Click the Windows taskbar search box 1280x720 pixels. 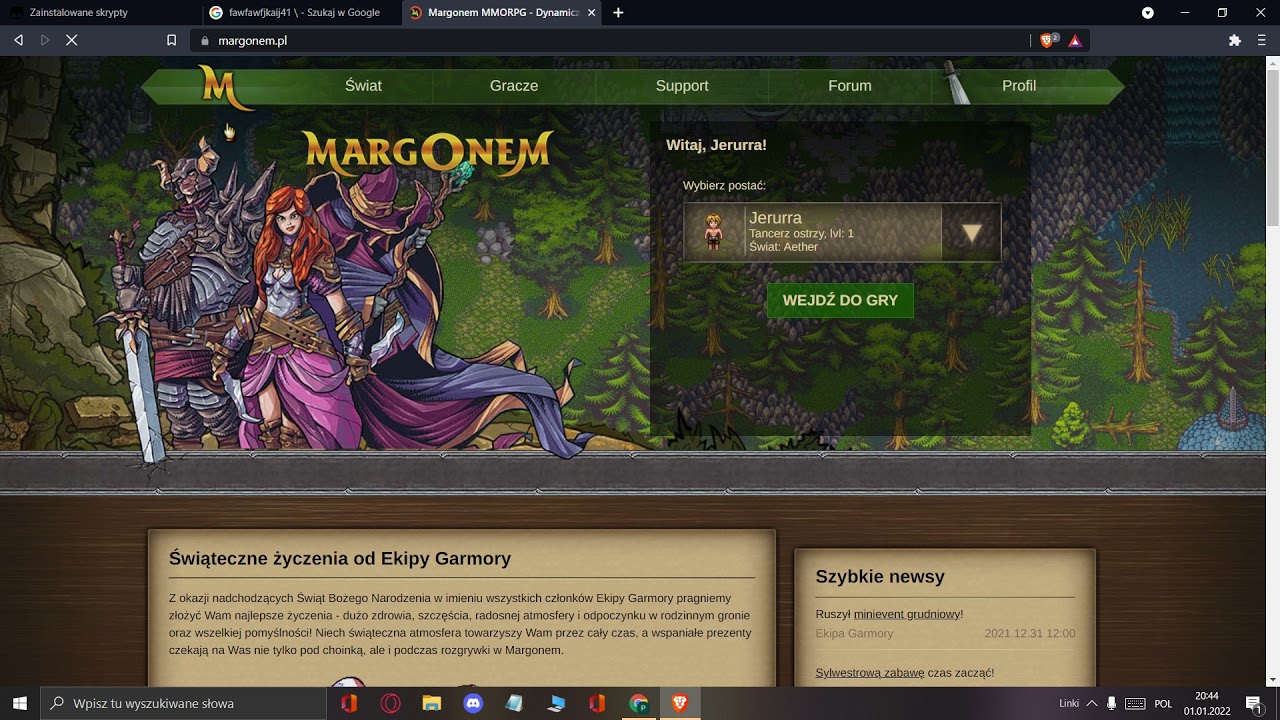coord(183,703)
